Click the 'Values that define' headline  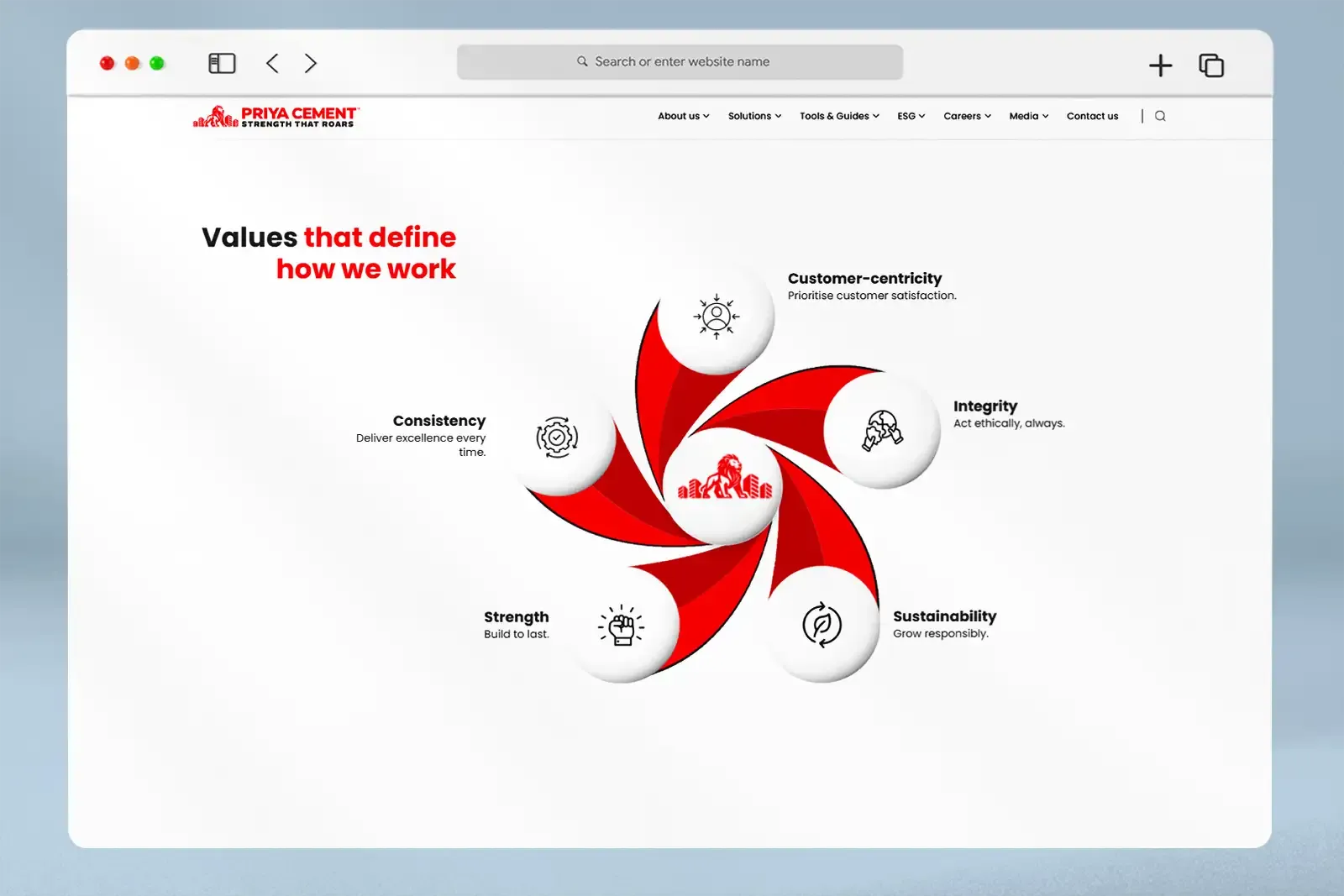point(328,238)
